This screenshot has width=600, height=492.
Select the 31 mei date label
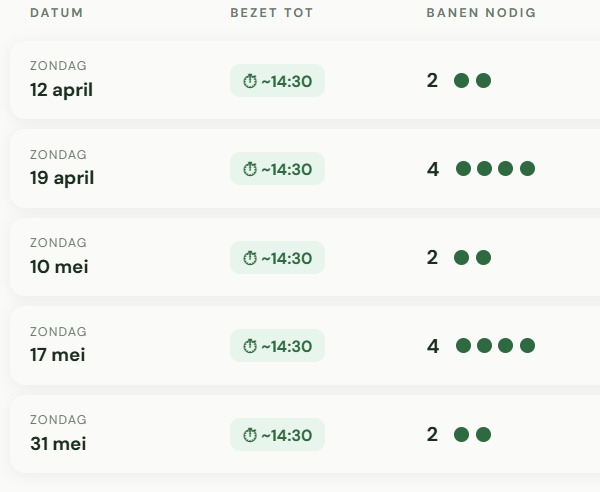tap(58, 444)
